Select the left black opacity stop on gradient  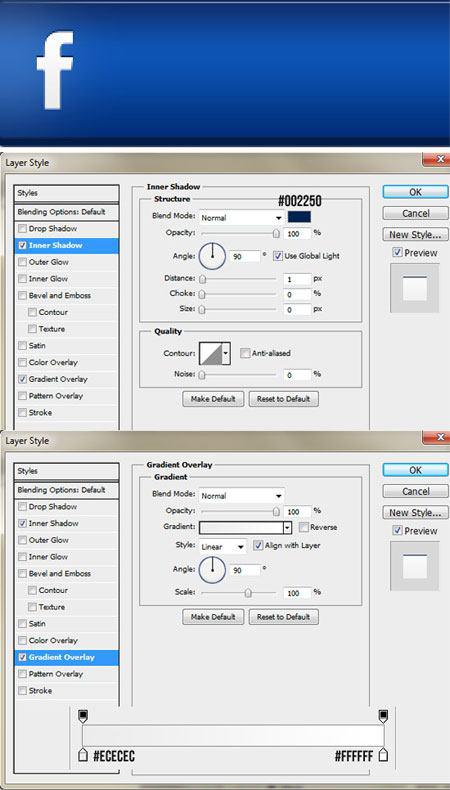[x=84, y=716]
